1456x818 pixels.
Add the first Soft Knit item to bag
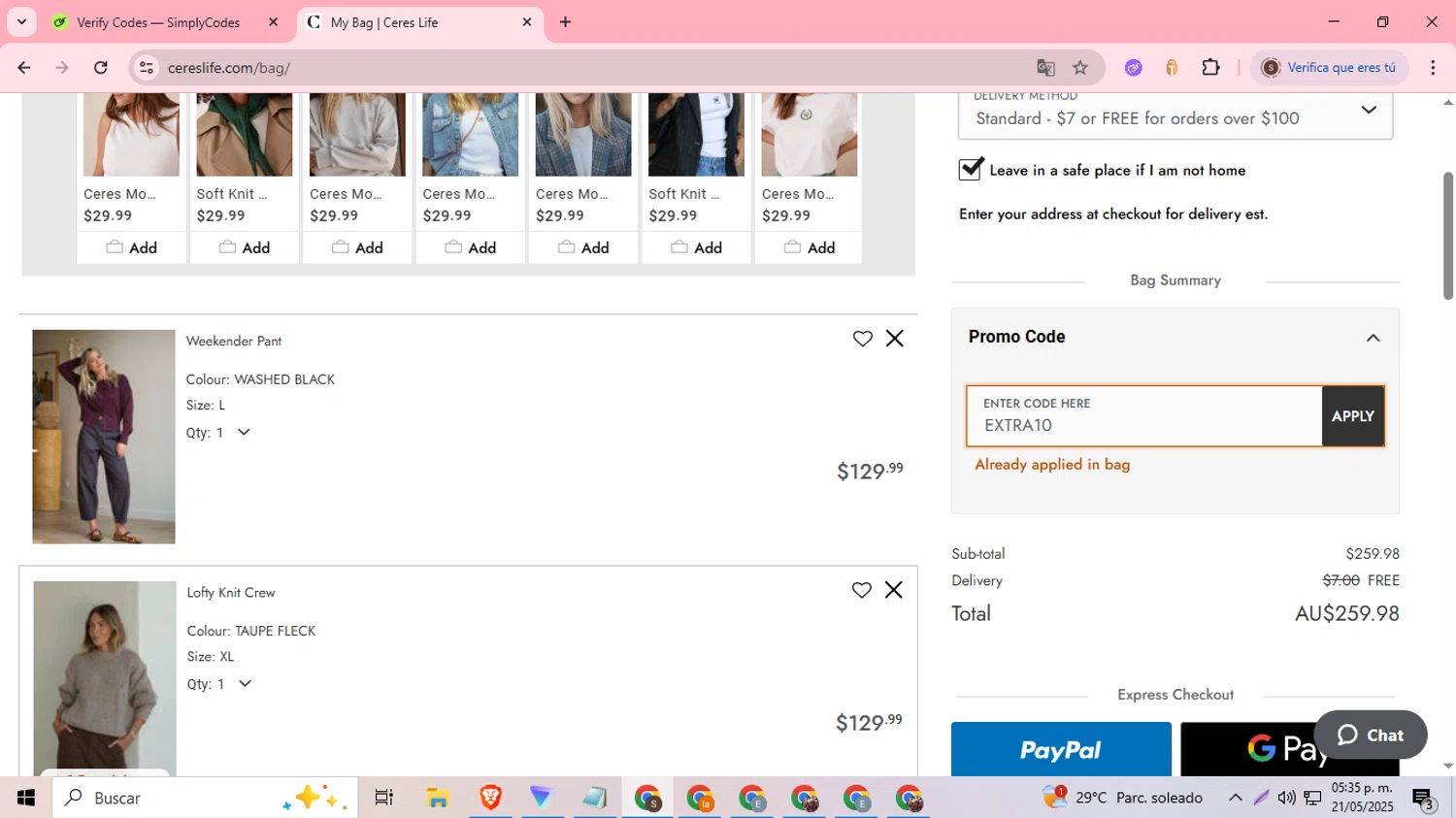[245, 247]
